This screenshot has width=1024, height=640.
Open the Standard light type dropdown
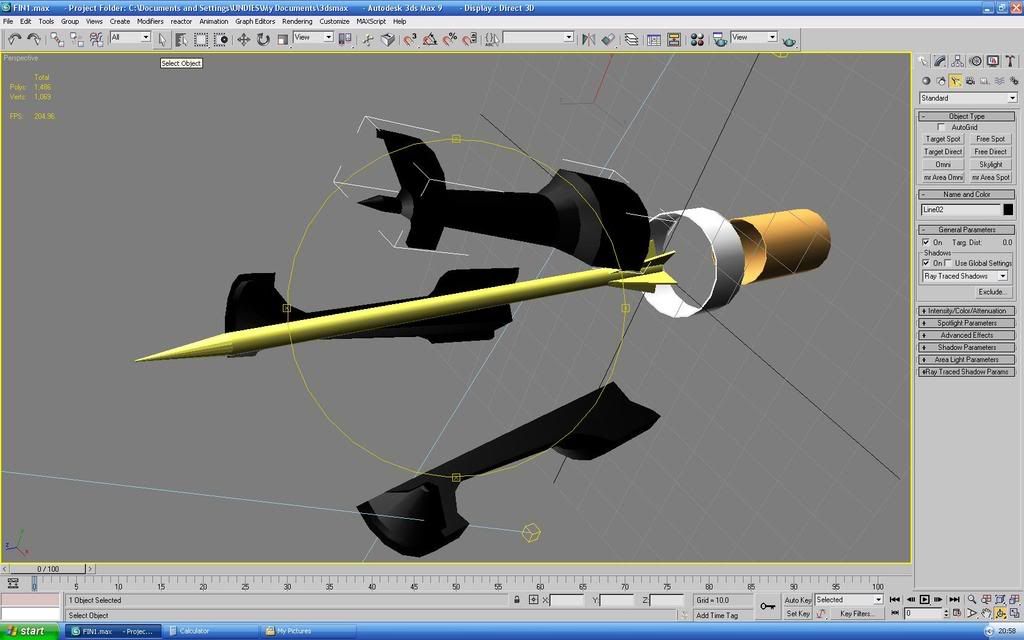point(968,98)
